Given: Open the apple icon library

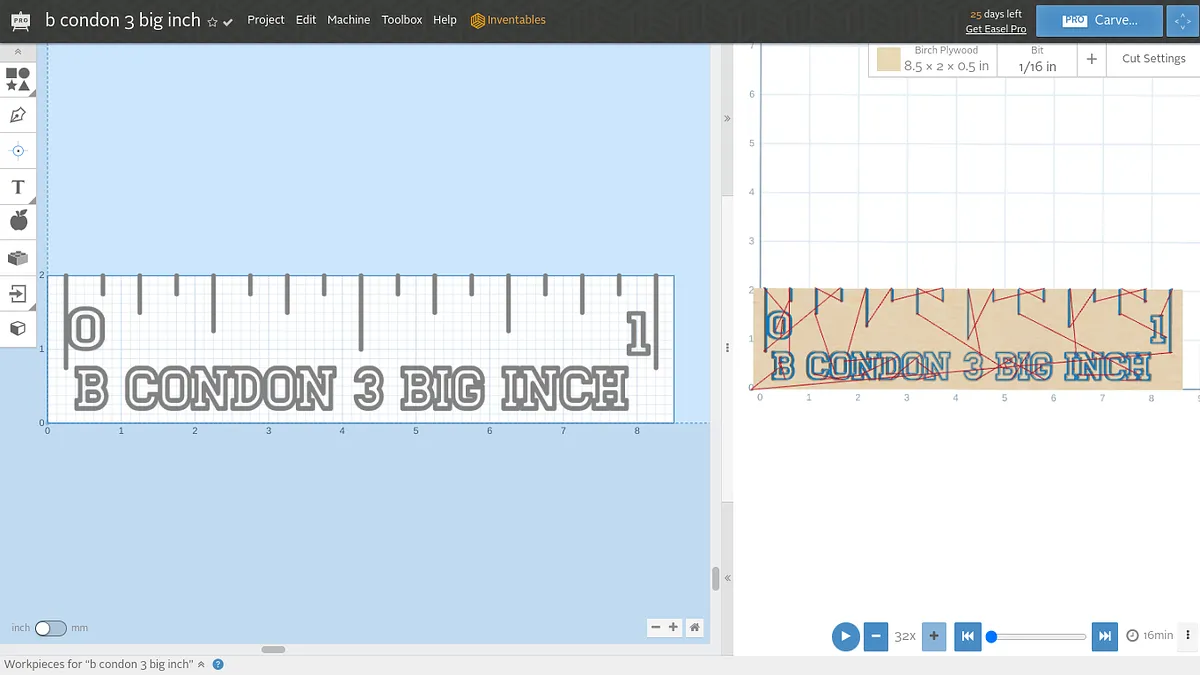Looking at the screenshot, I should [x=18, y=221].
